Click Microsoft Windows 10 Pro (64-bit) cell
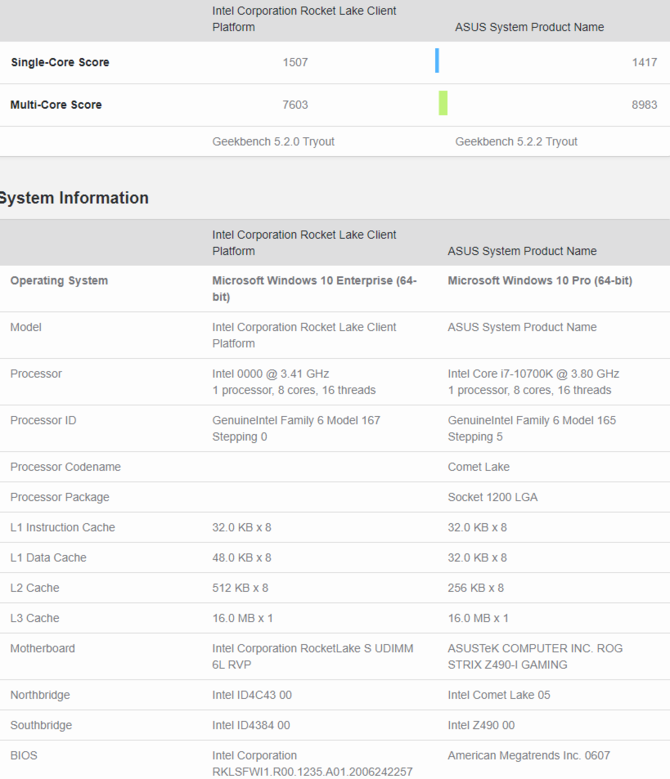 [x=540, y=281]
